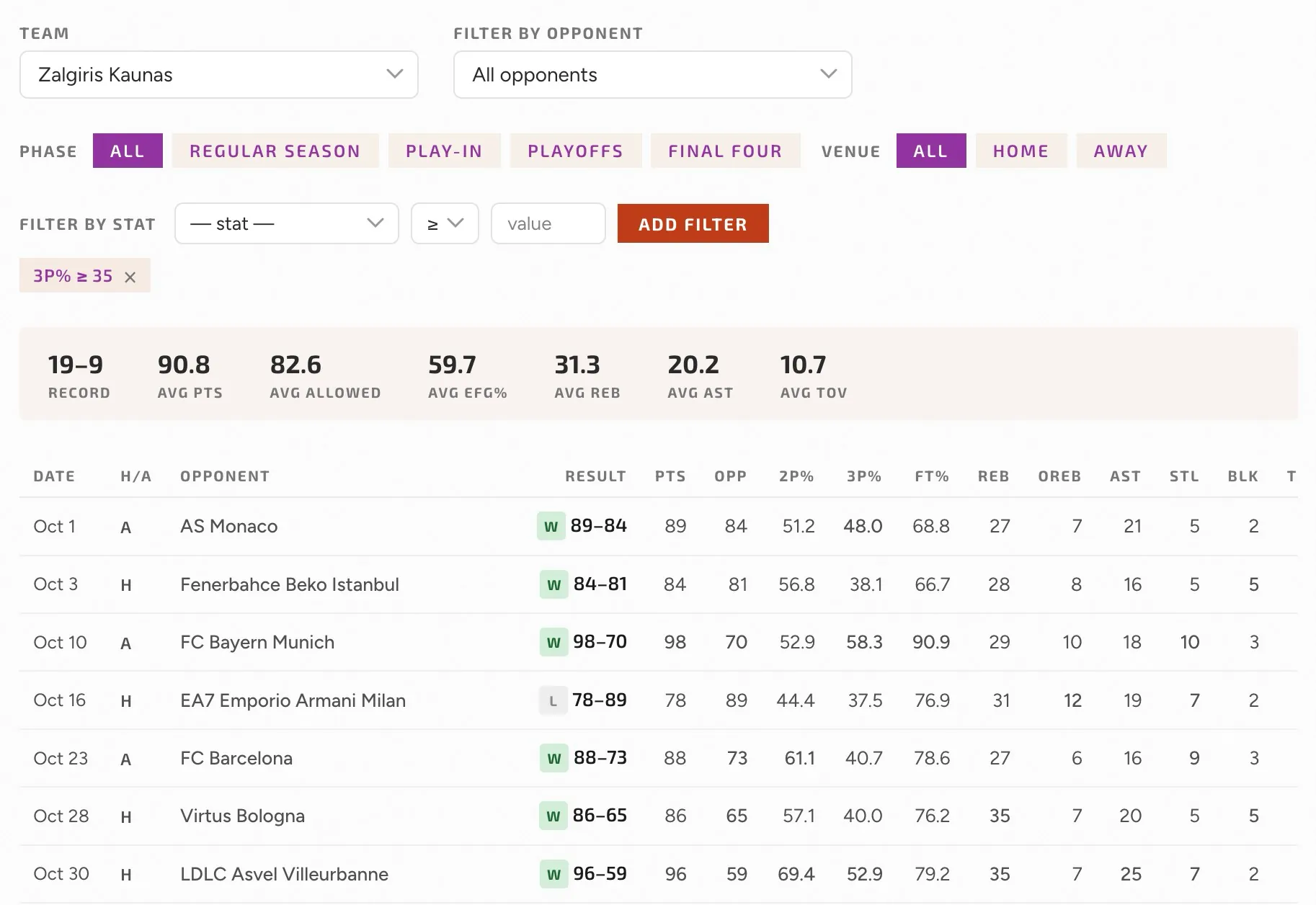Sort by the 2P% column header
This screenshot has width=1316, height=905.
(796, 476)
